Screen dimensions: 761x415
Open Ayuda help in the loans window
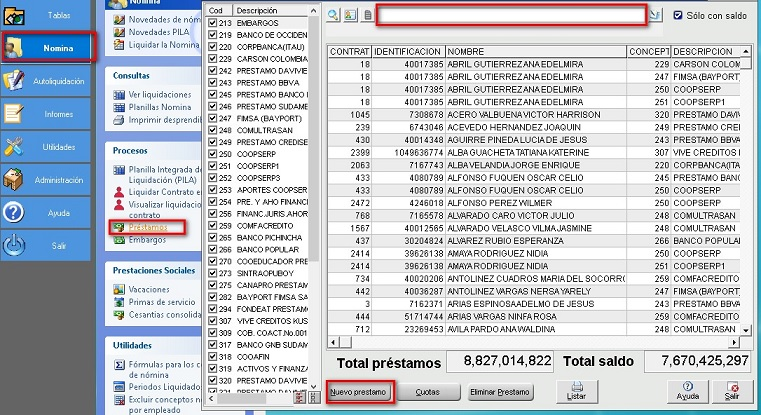[x=688, y=390]
